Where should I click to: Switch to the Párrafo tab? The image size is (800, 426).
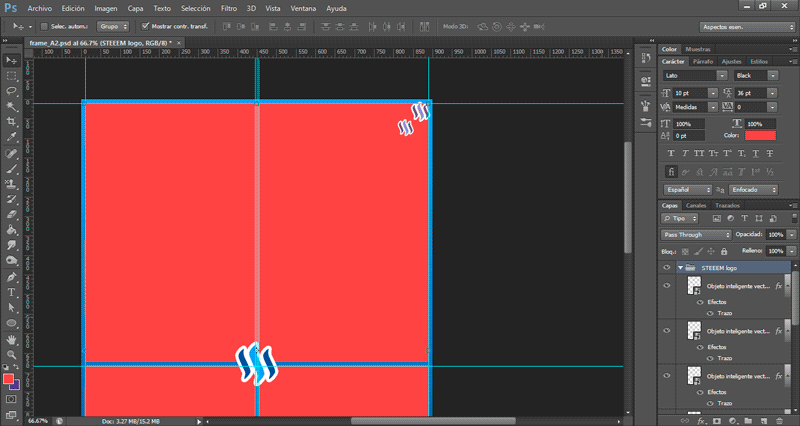tap(703, 62)
